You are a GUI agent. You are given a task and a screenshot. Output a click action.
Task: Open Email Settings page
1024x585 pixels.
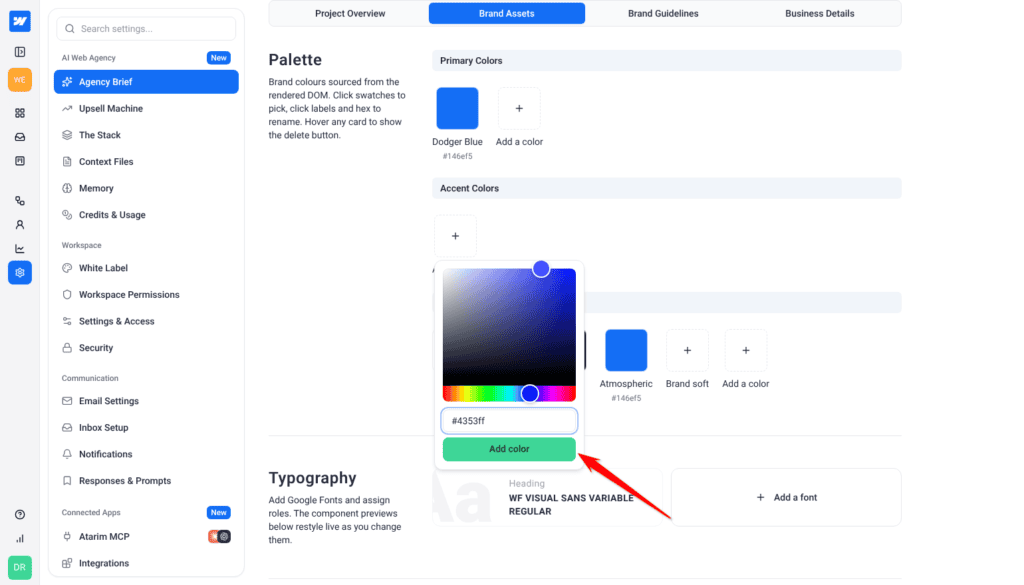146,401
